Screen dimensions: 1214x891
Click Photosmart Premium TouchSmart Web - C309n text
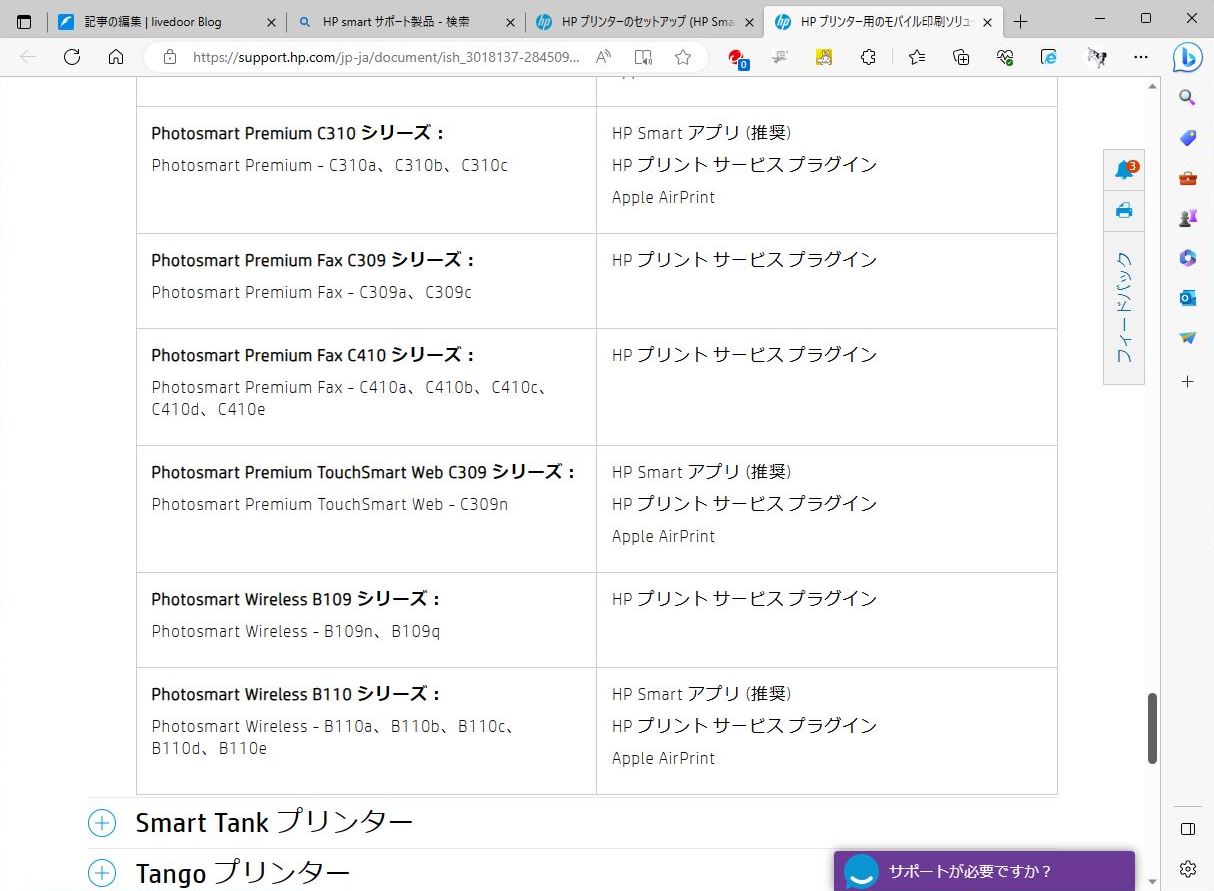[330, 505]
